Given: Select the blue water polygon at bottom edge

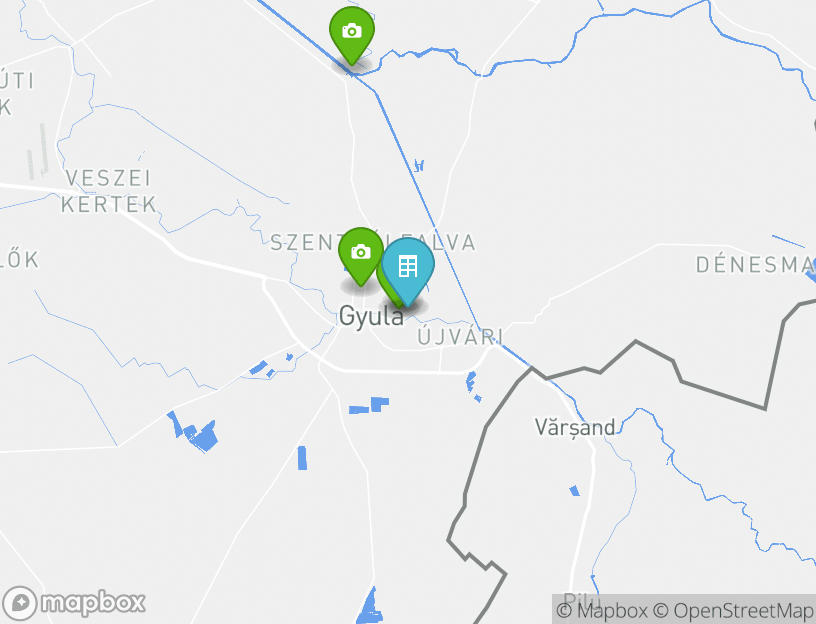Looking at the screenshot, I should [x=370, y=605].
